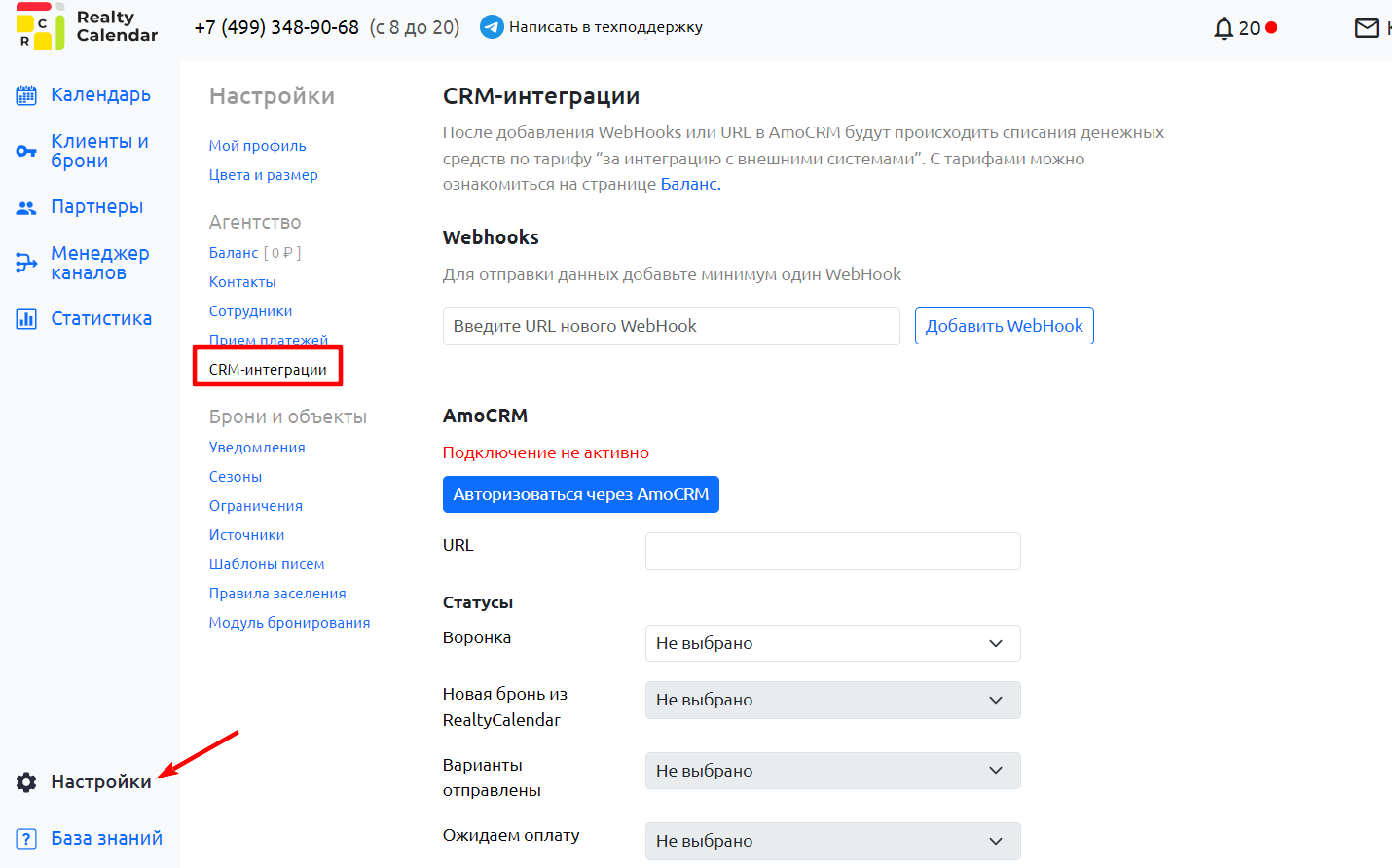1392x868 pixels.
Task: Click the Подключение не активно status text
Action: [546, 452]
